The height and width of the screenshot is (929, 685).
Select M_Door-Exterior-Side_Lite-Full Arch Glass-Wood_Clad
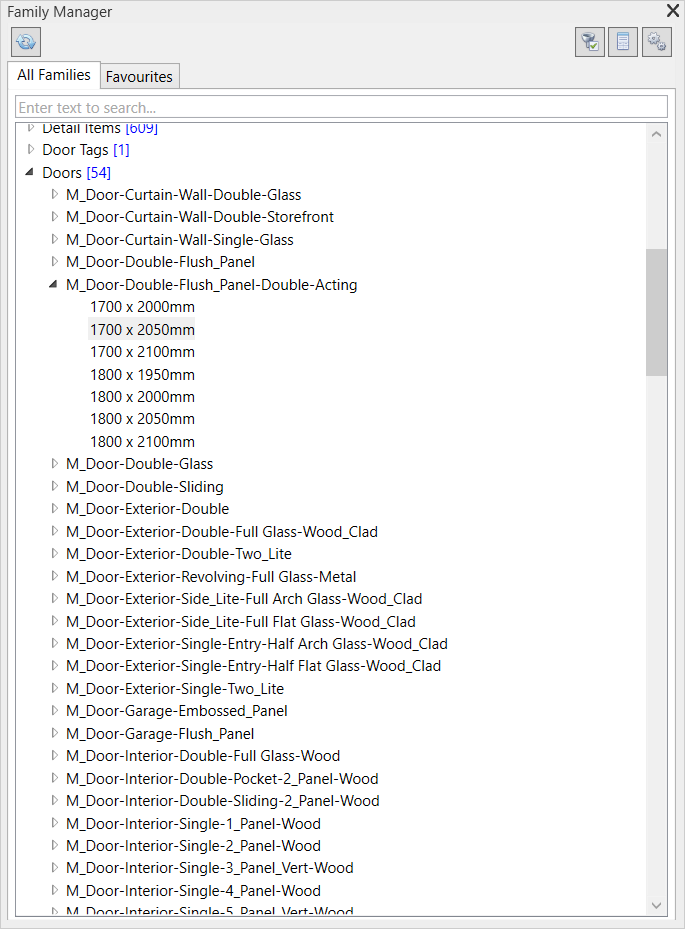tap(244, 599)
